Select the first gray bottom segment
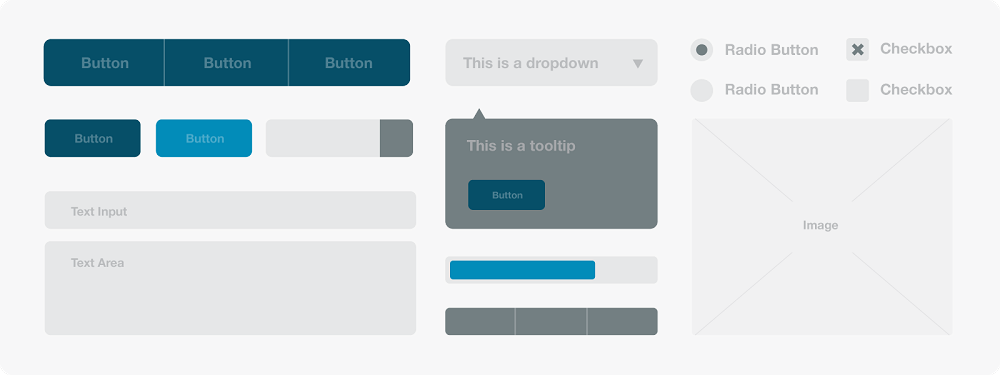Viewport: 1000px width, 375px height. [480, 321]
